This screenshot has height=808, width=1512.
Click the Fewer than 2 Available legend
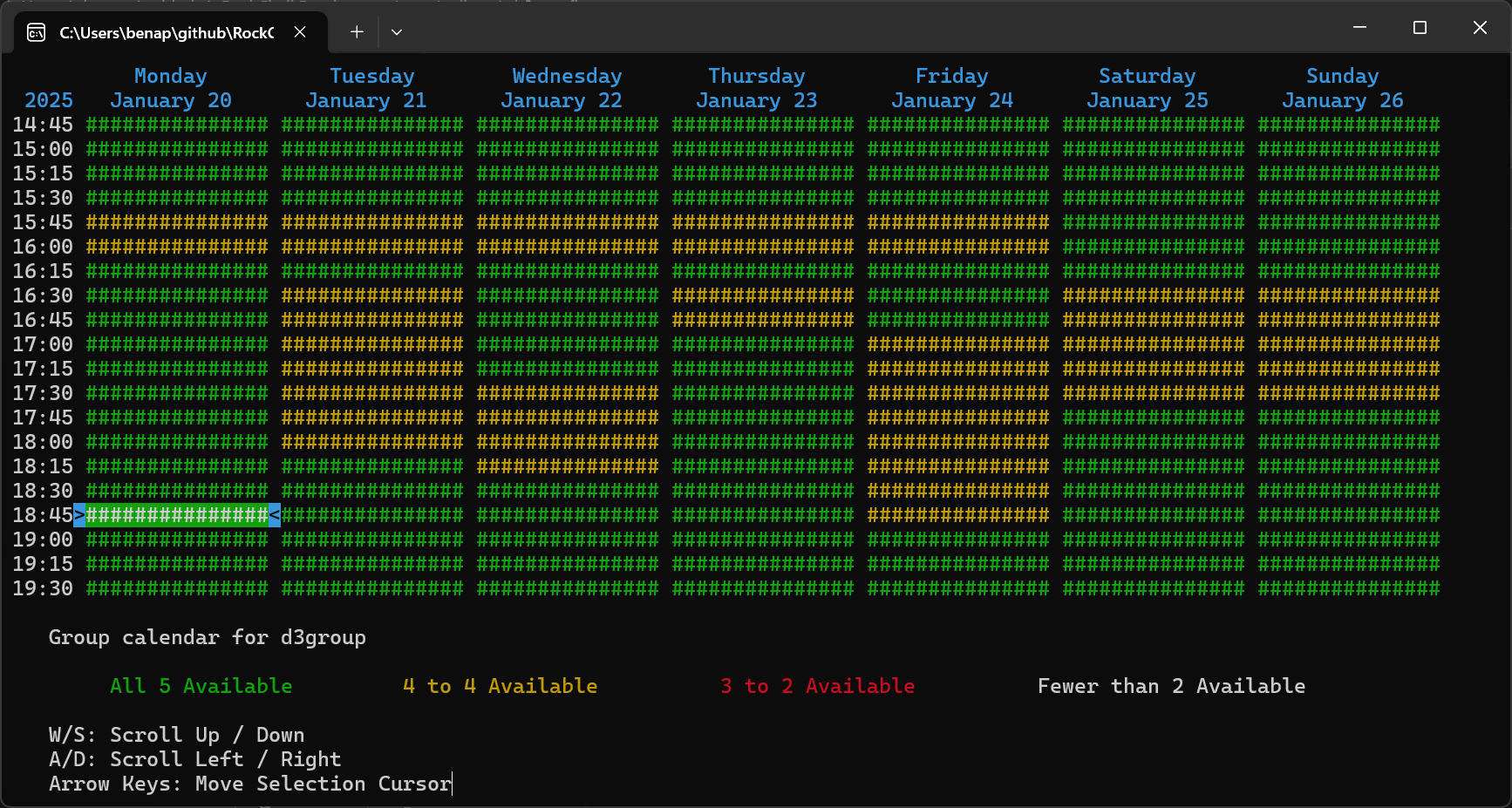click(1171, 687)
